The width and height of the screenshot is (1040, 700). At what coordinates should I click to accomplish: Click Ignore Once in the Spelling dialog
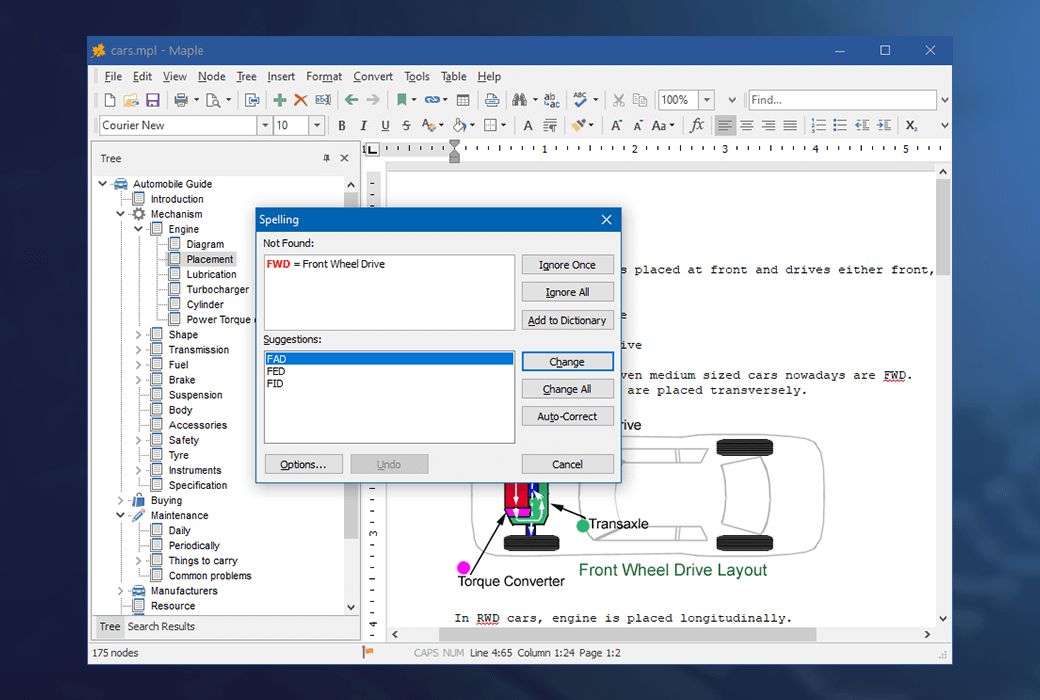click(x=567, y=265)
